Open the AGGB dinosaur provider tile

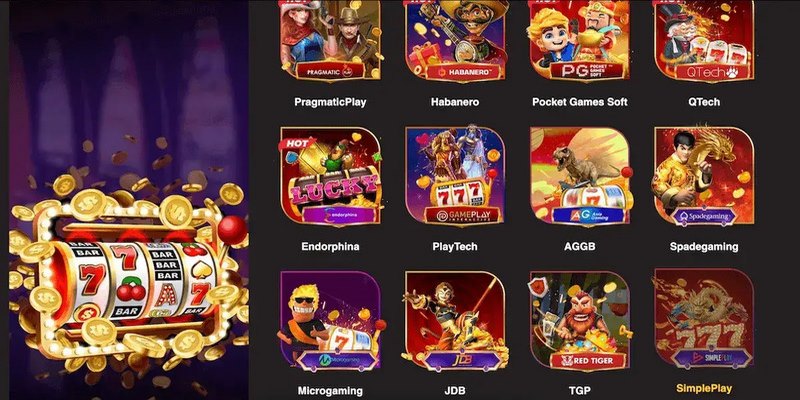pyautogui.click(x=580, y=176)
